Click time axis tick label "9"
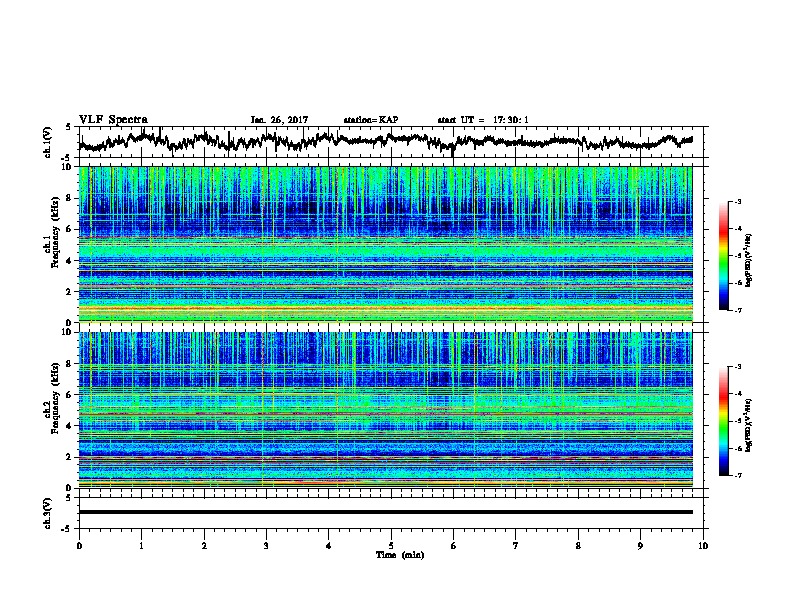Screen dimensions: 792x612 640,546
